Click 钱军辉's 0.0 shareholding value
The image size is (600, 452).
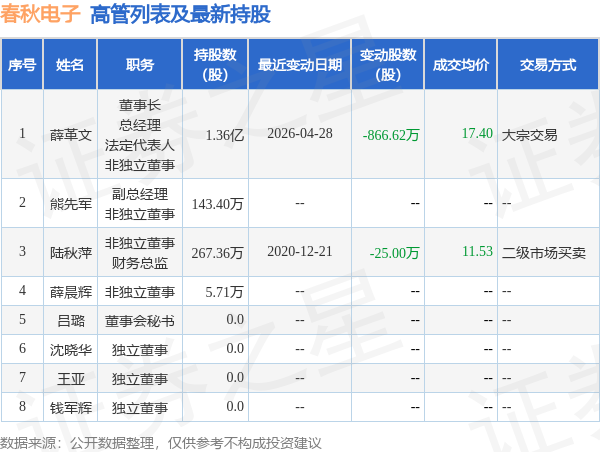235,406
